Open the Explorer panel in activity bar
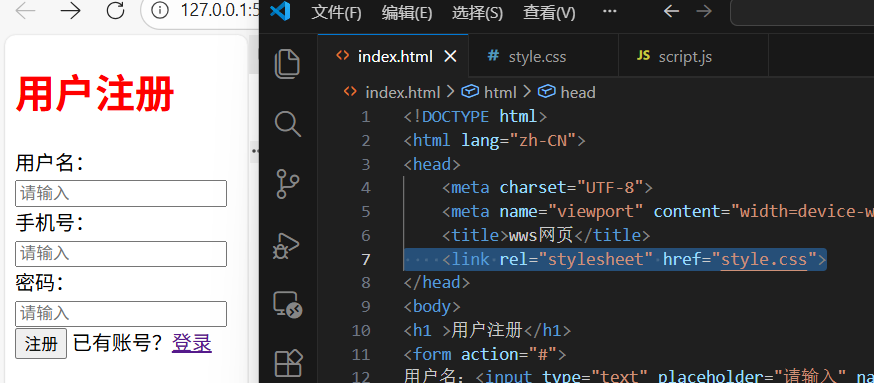Image resolution: width=874 pixels, height=383 pixels. pos(288,64)
